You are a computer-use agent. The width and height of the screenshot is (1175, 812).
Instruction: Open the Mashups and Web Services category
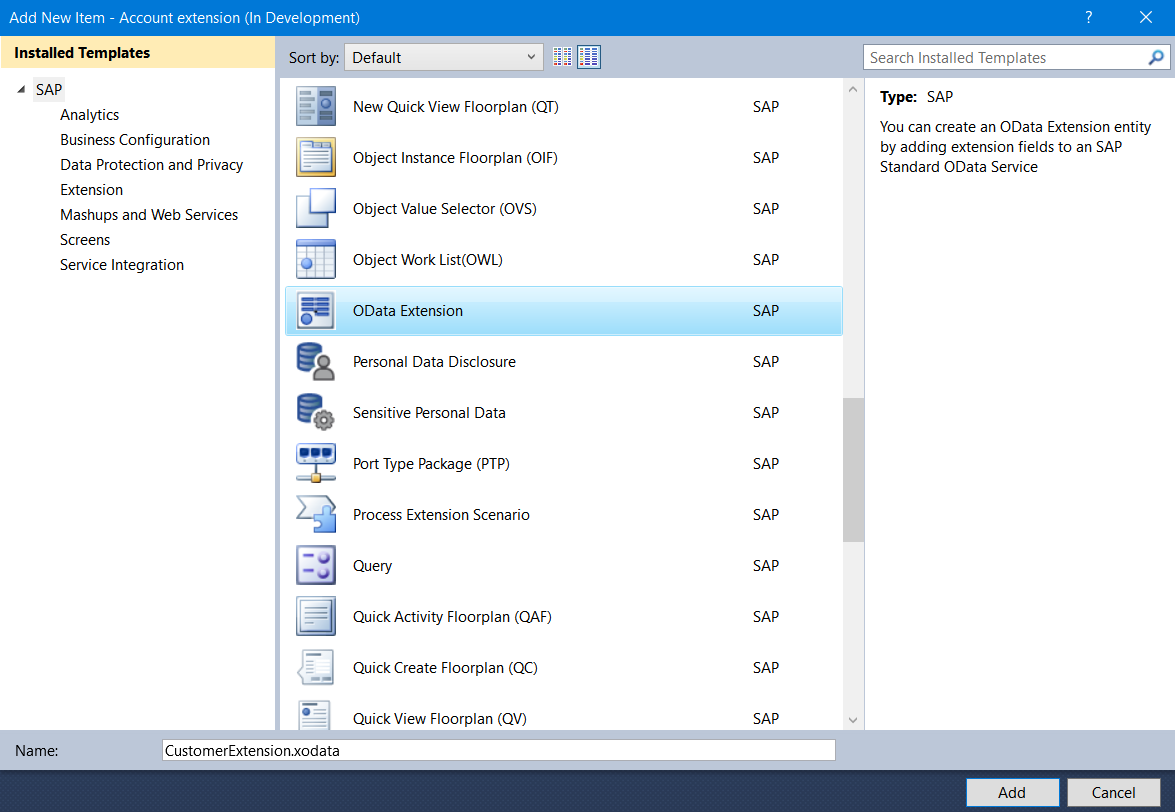click(149, 215)
